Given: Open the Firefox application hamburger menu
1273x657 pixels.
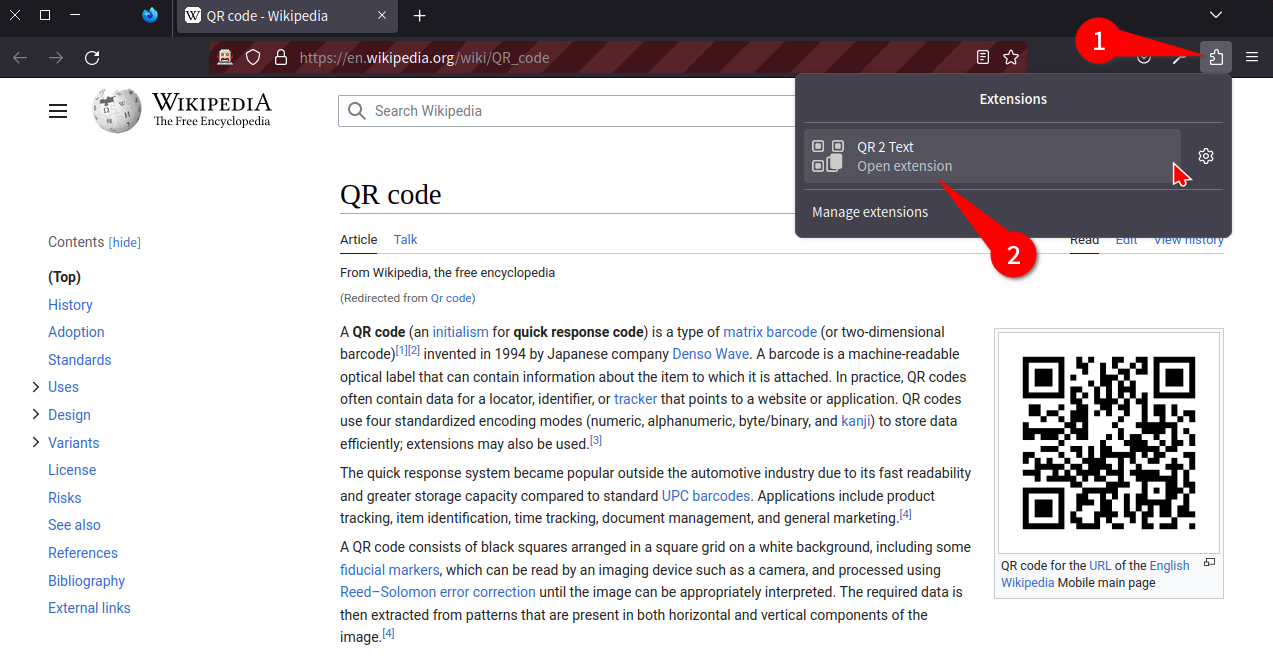Looking at the screenshot, I should click(1252, 57).
